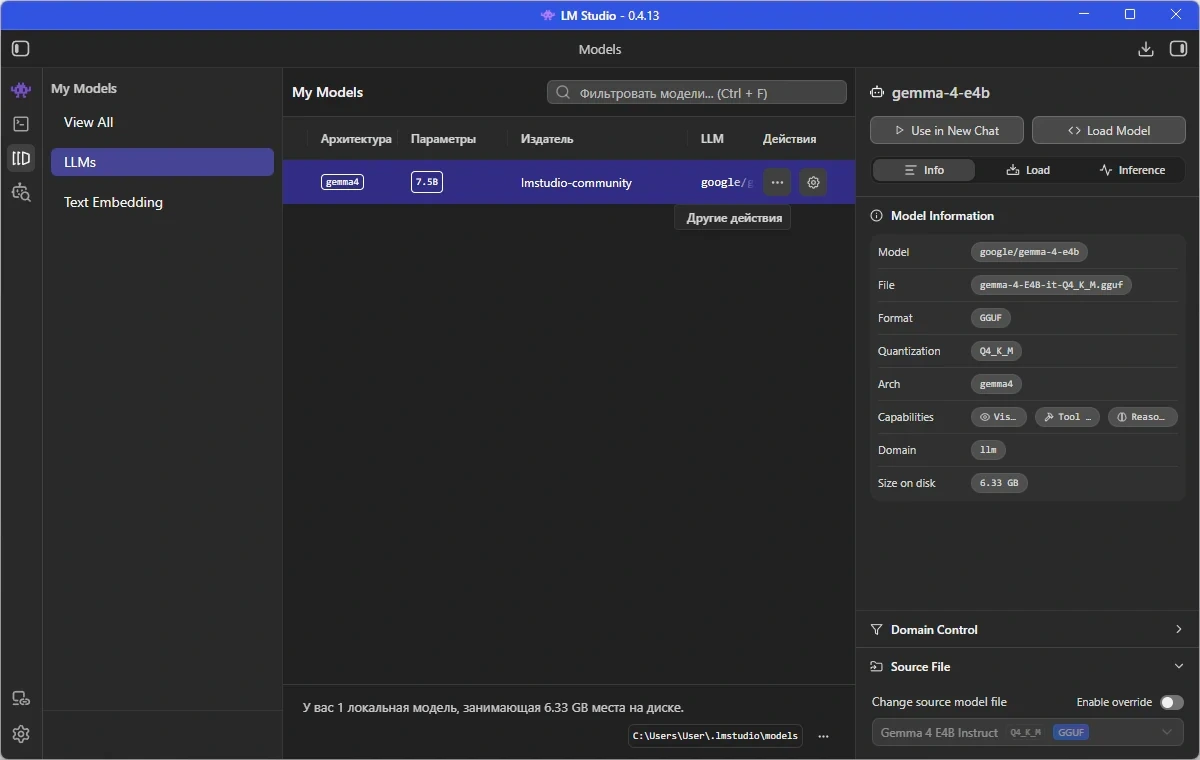The image size is (1200, 760).
Task: Open the Developer terminal sidebar icon
Action: pos(21,124)
